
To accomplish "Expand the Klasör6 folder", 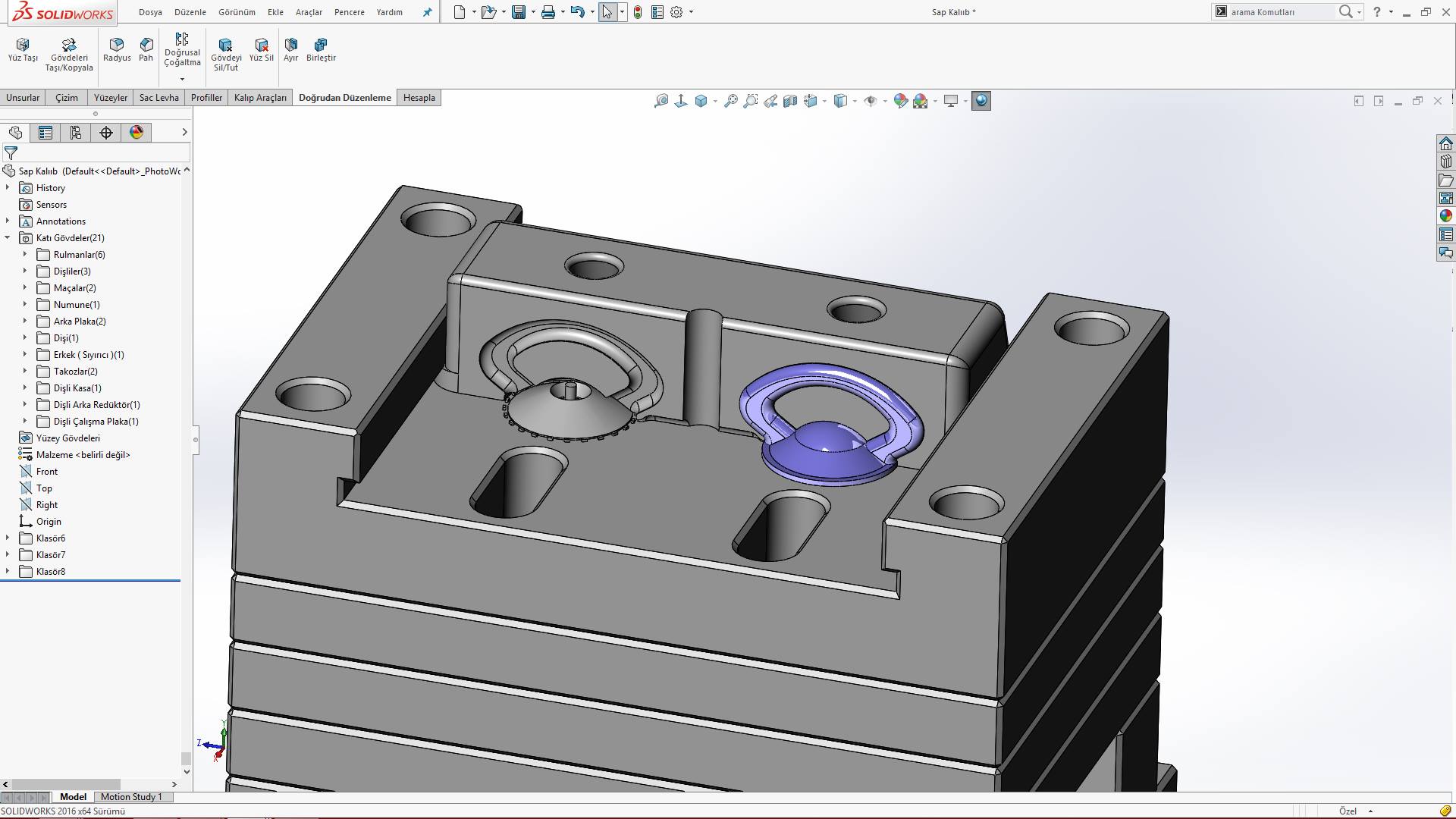I will 8,538.
